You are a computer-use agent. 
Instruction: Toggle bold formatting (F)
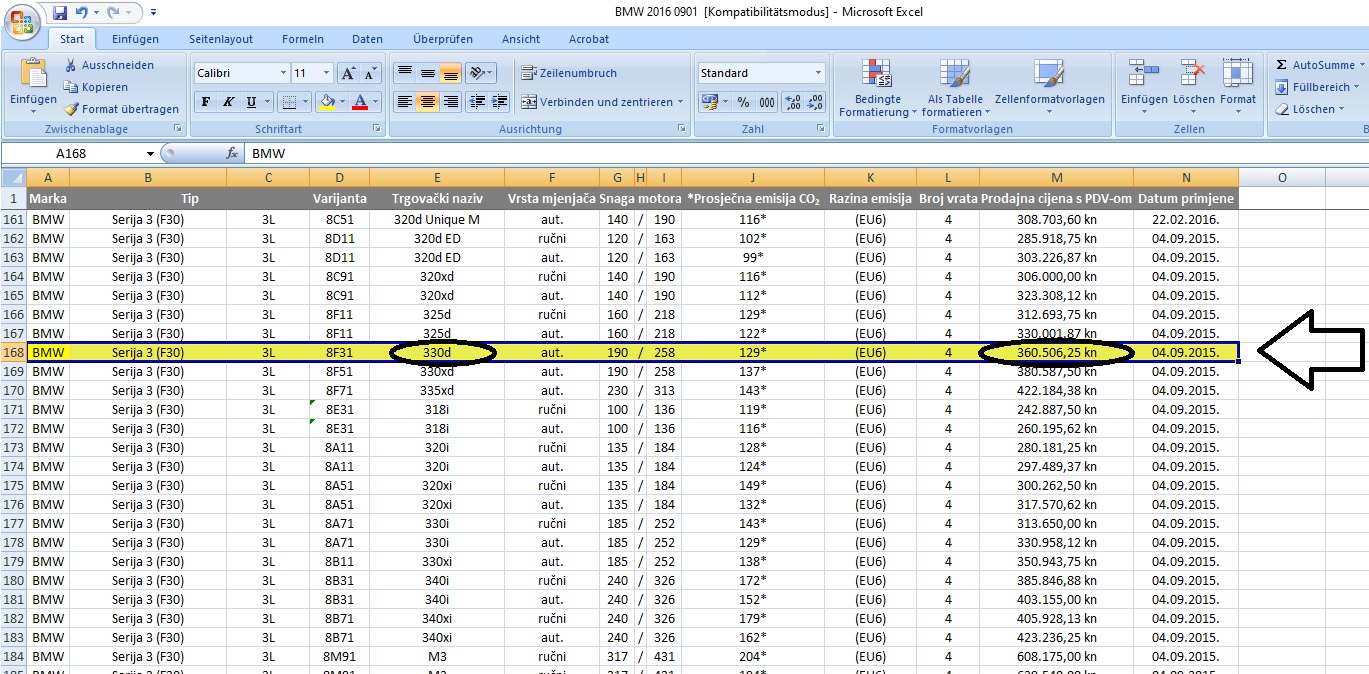(x=206, y=102)
